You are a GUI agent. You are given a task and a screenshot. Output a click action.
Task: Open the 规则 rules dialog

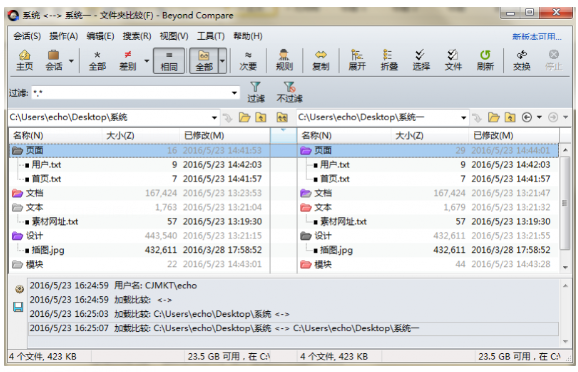click(x=284, y=60)
